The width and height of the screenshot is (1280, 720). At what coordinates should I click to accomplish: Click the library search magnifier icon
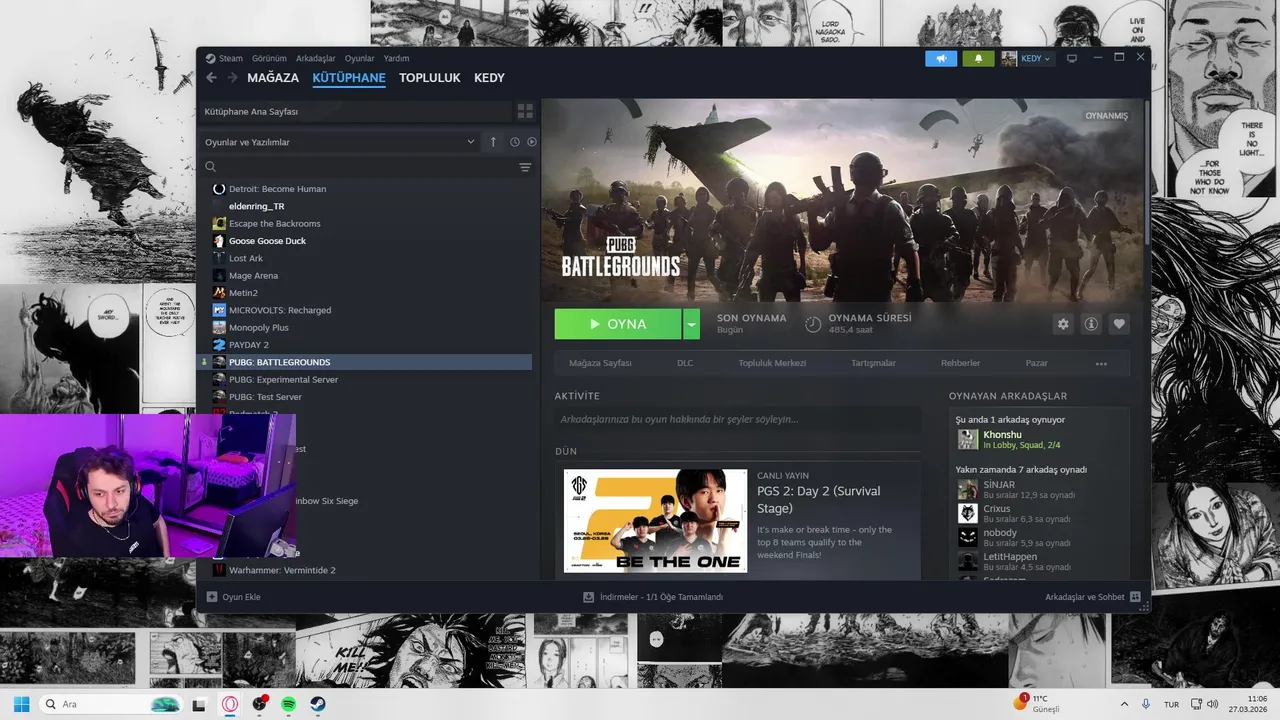(x=210, y=167)
